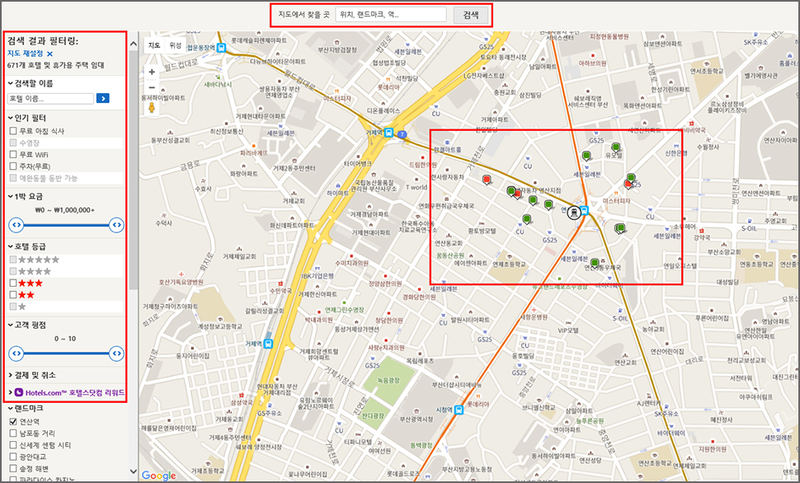This screenshot has width=800, height=483.
Task: Click the X next to 지도 재설정
Action: [x=50, y=53]
